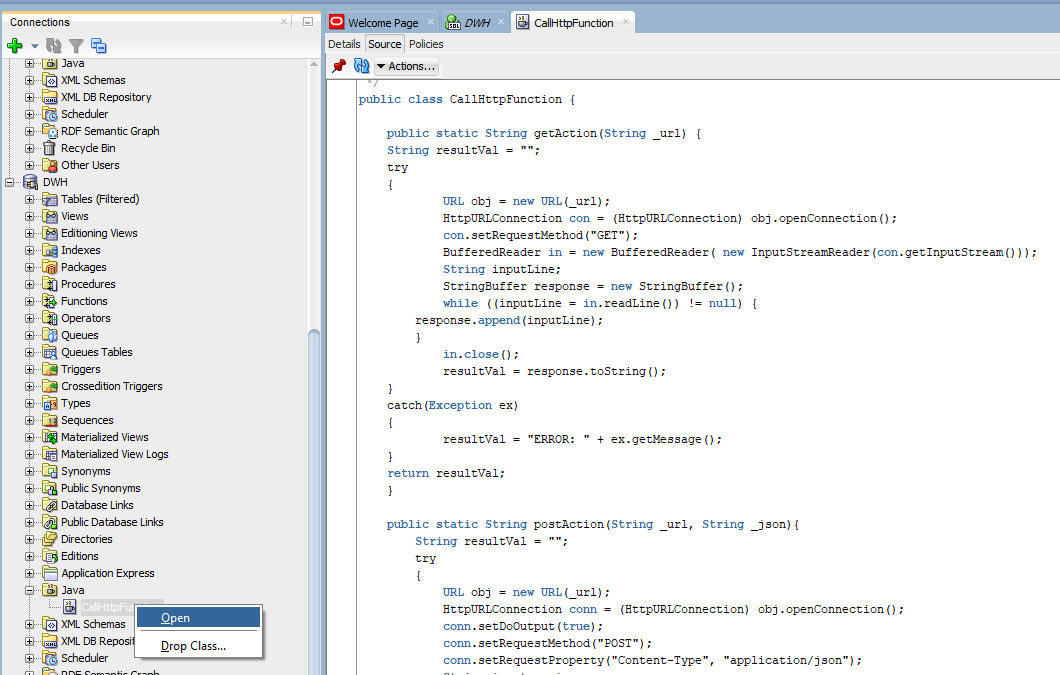Screen dimensions: 1060x675
Task: Click the code line 'String inputLine;'
Action: pyautogui.click(x=502, y=269)
